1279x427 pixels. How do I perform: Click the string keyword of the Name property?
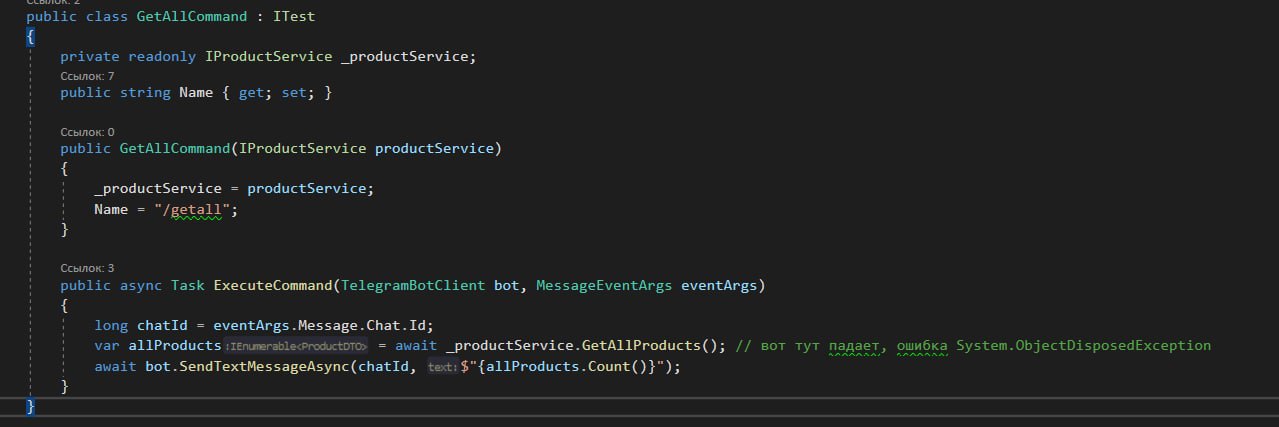click(145, 93)
